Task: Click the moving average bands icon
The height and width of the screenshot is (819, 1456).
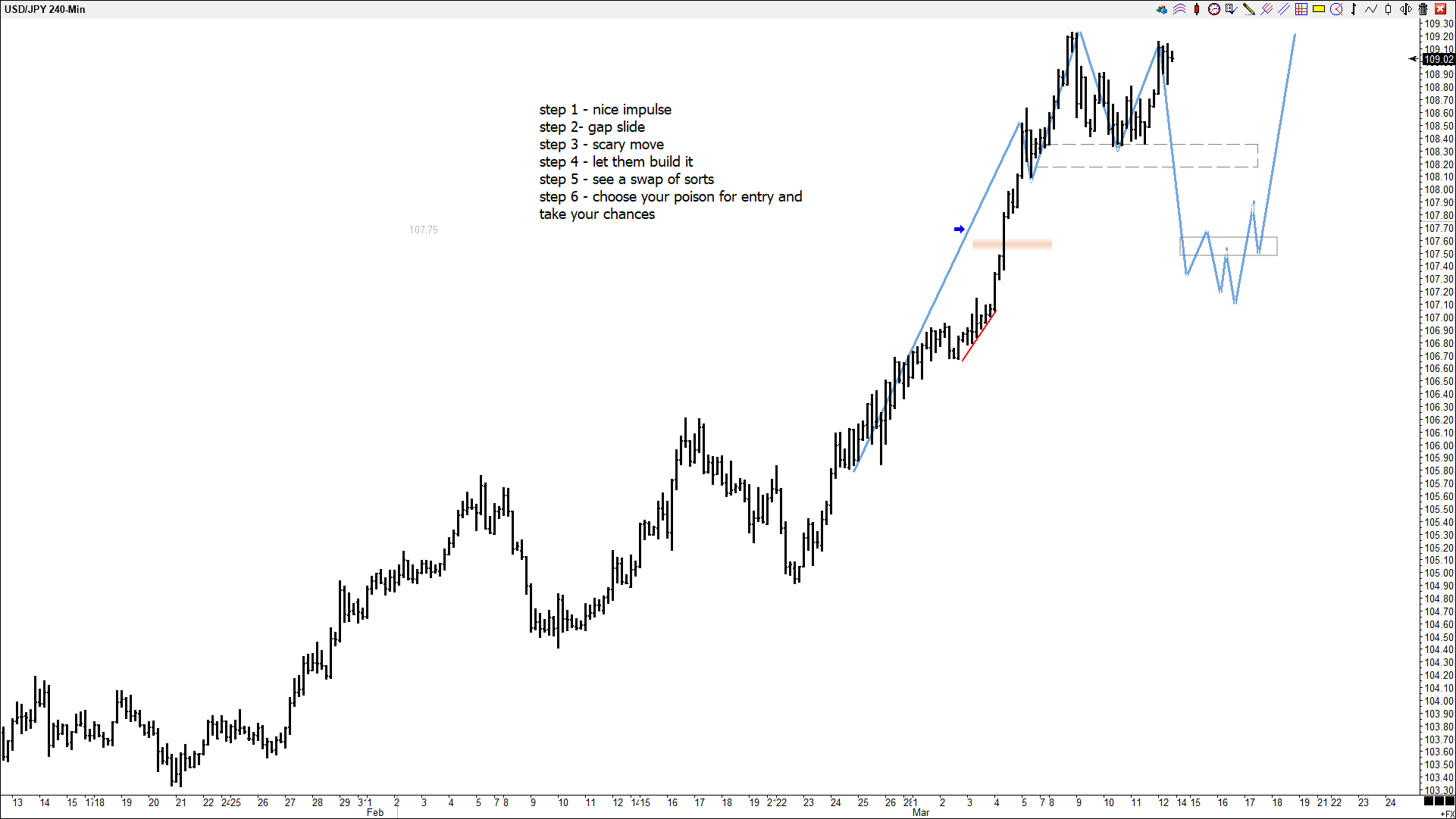Action: coord(1179,9)
